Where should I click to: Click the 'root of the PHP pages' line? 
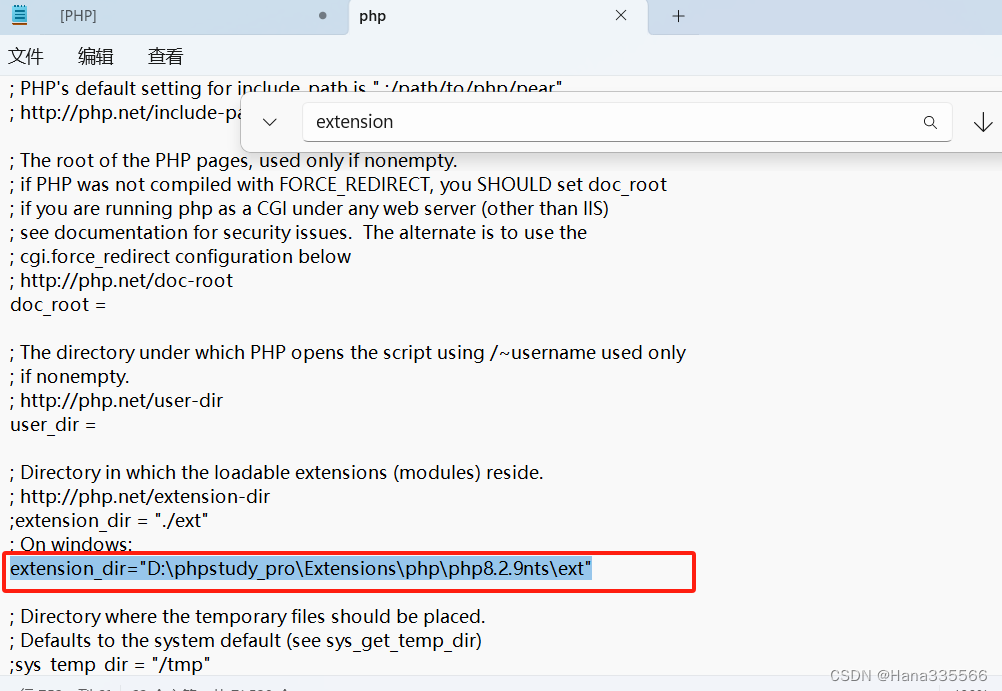(233, 160)
